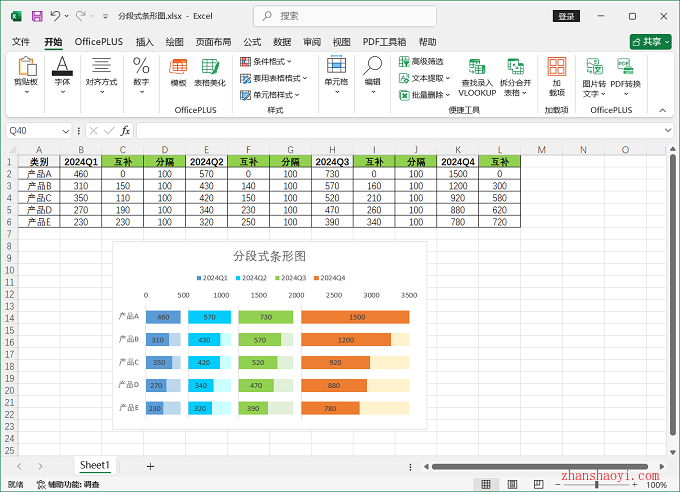Click the 编辑 editing icon
Screen dimensions: 680x492
(372, 72)
